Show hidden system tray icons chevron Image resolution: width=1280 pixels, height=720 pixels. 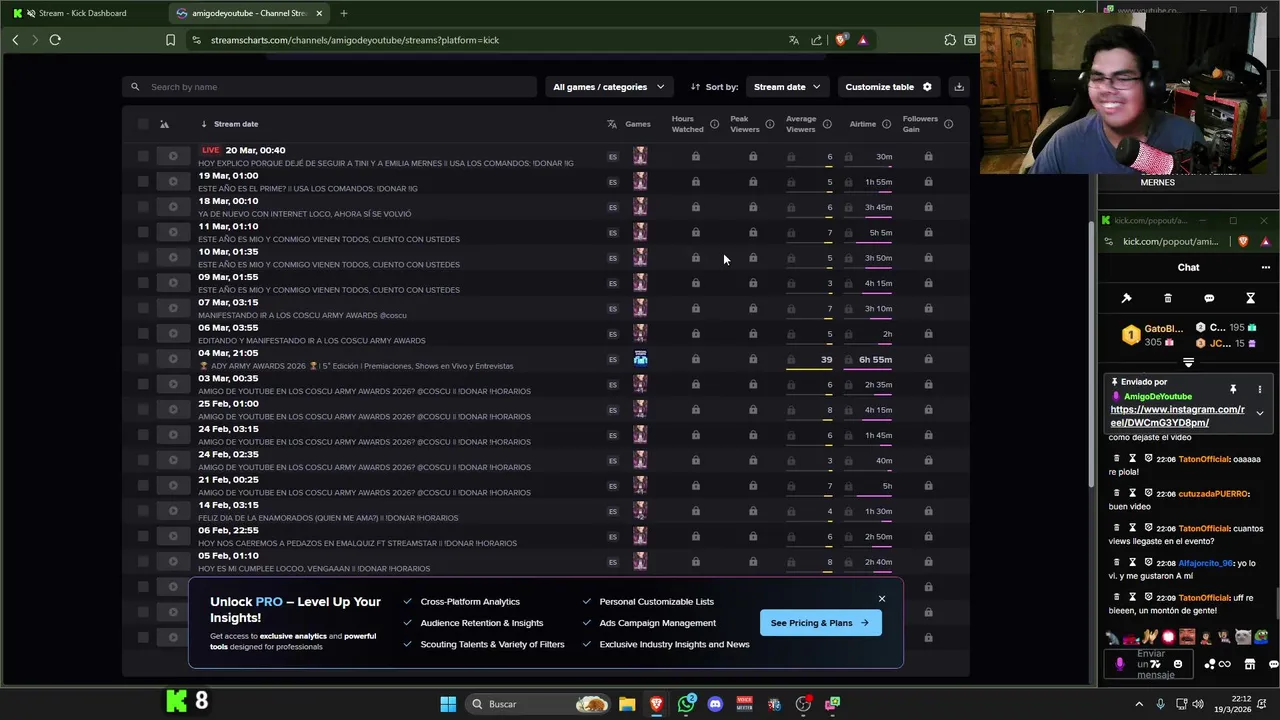tap(1138, 704)
